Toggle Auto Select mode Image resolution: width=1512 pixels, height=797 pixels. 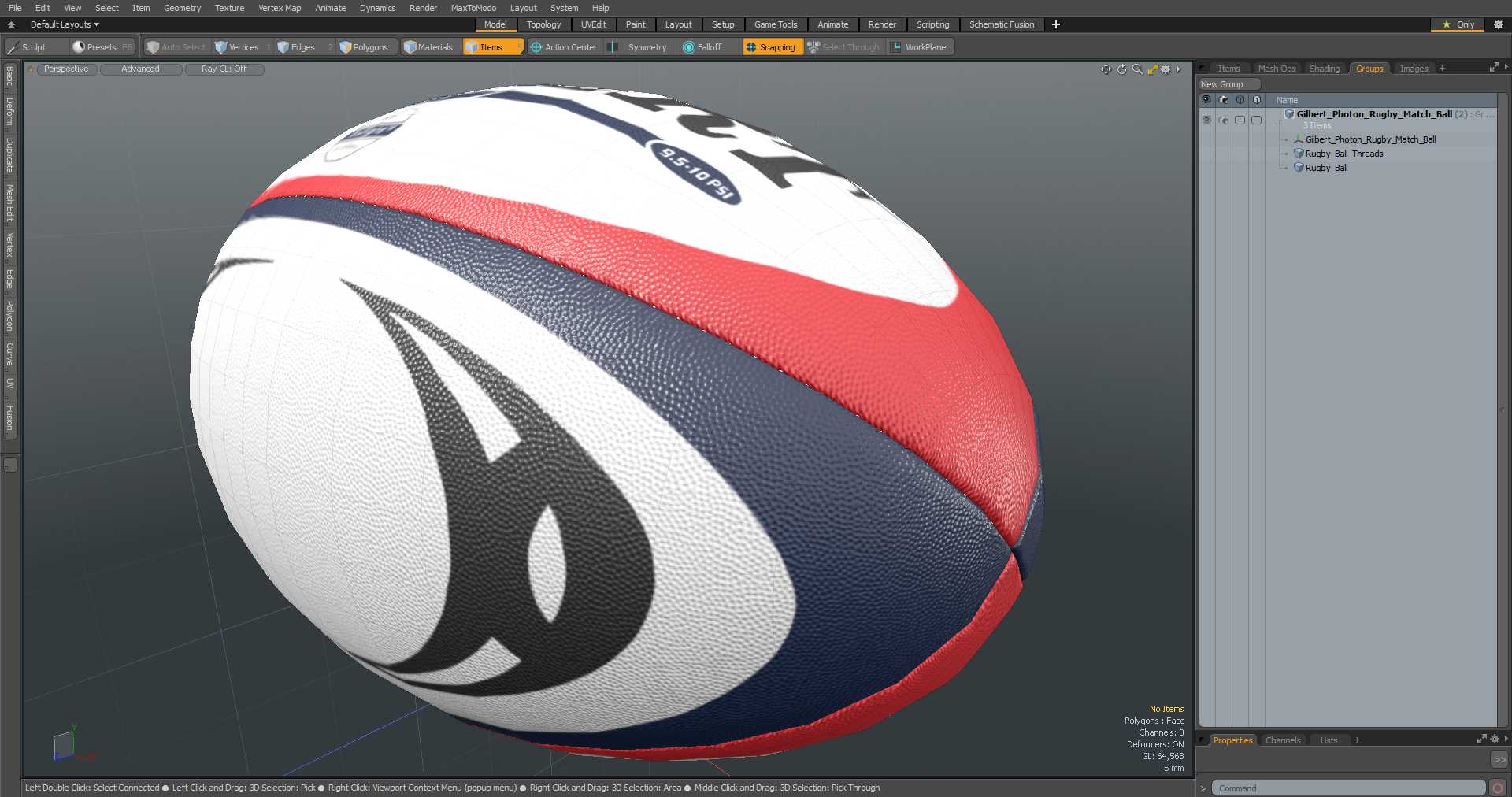tap(176, 47)
